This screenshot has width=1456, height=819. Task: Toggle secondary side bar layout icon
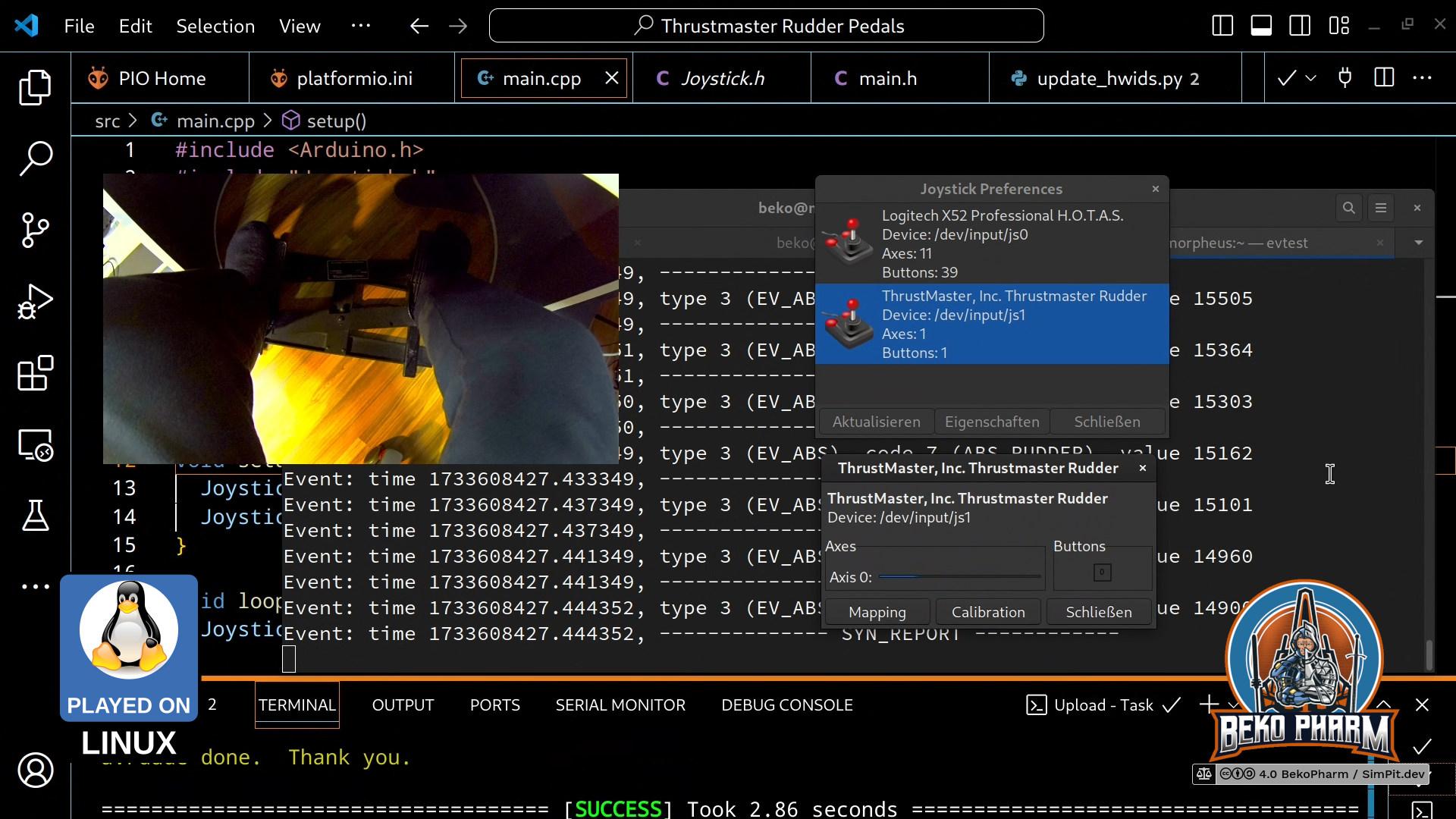coord(1300,26)
